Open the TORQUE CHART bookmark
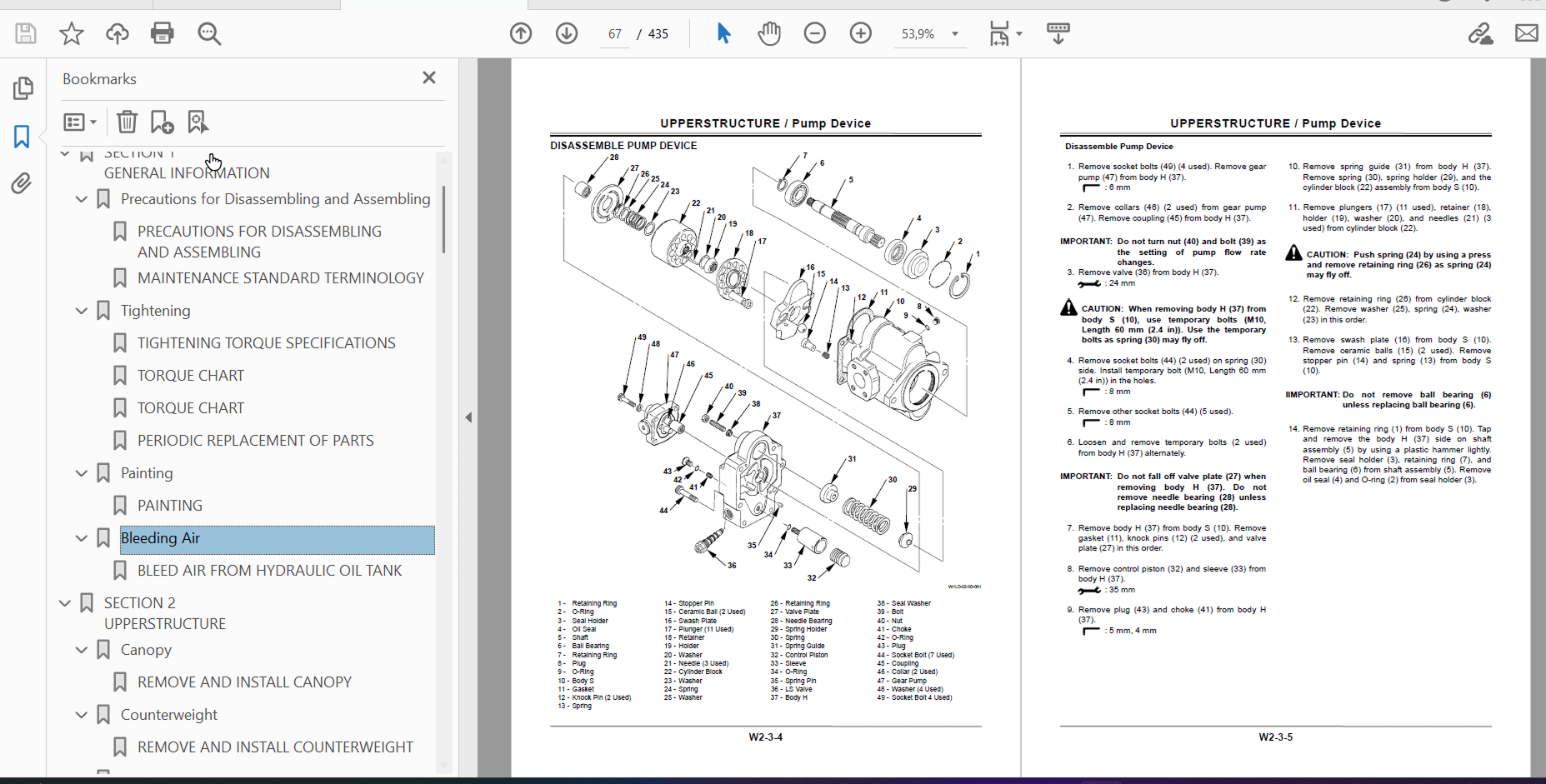Image resolution: width=1546 pixels, height=784 pixels. tap(191, 376)
